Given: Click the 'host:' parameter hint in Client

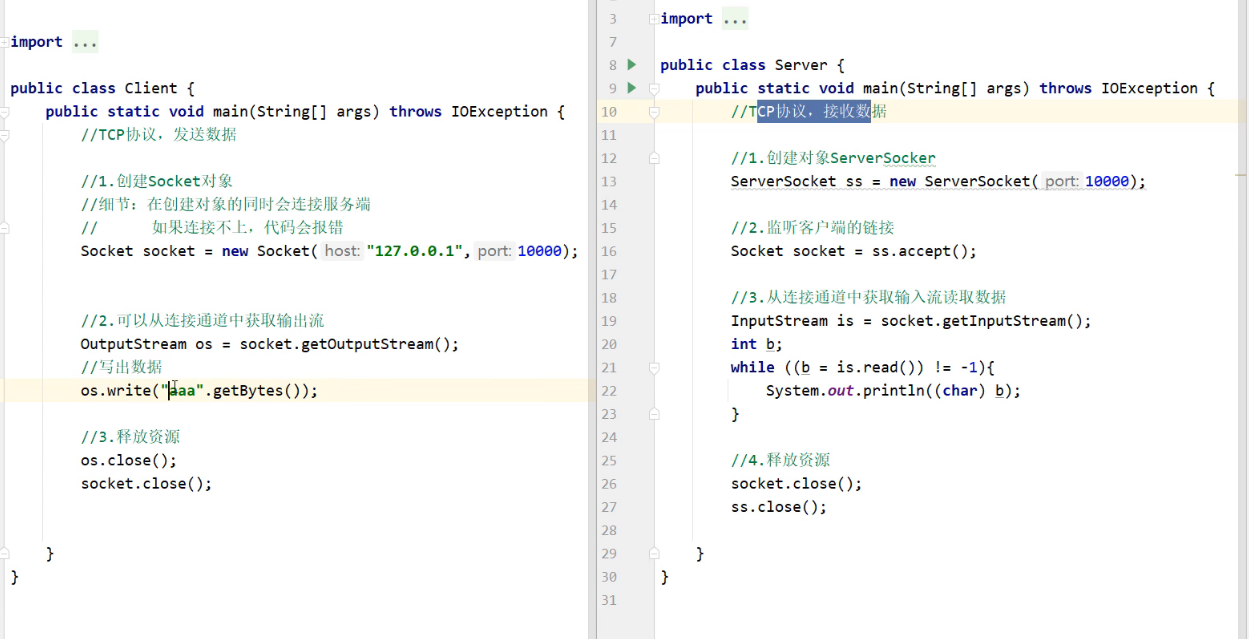Looking at the screenshot, I should (341, 251).
